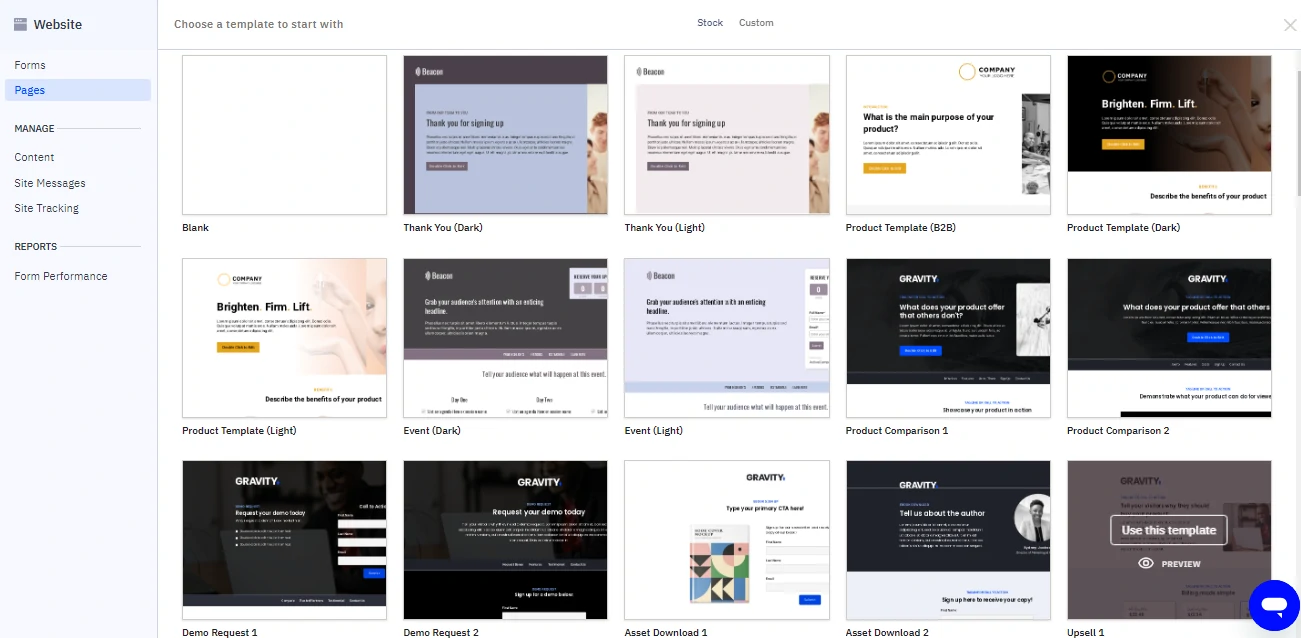1301x638 pixels.
Task: Click the eye icon beside PREVIEW
Action: [1146, 564]
